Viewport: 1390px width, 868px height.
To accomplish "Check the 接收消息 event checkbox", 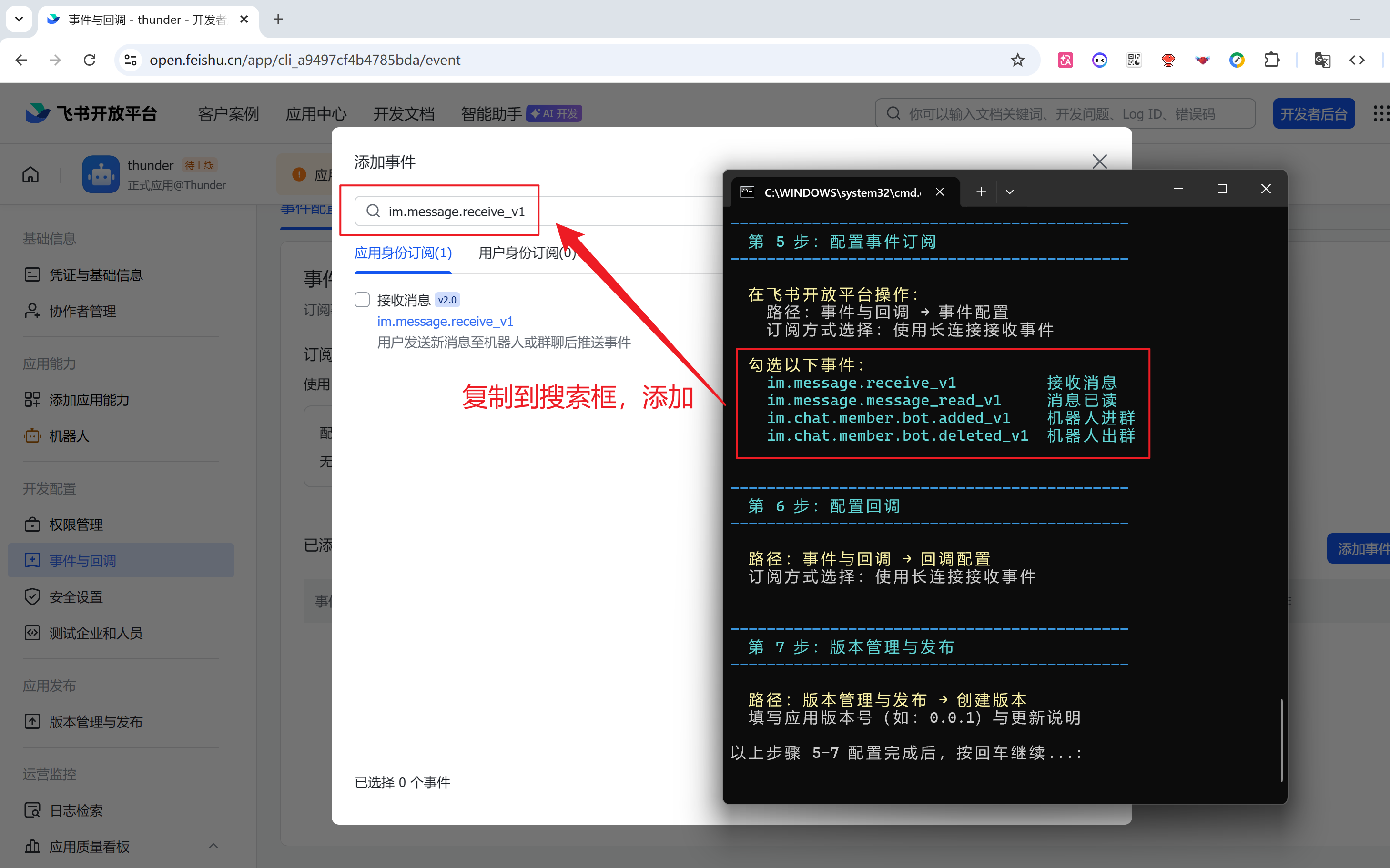I will pyautogui.click(x=362, y=300).
